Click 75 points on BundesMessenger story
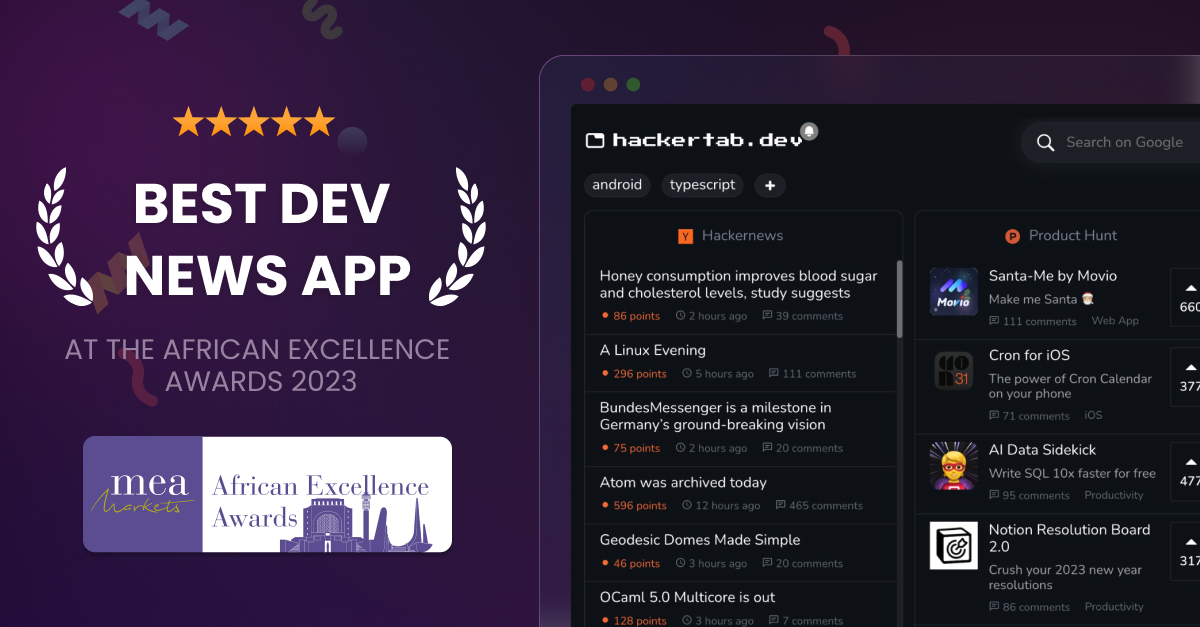The width and height of the screenshot is (1200, 627). coord(631,448)
